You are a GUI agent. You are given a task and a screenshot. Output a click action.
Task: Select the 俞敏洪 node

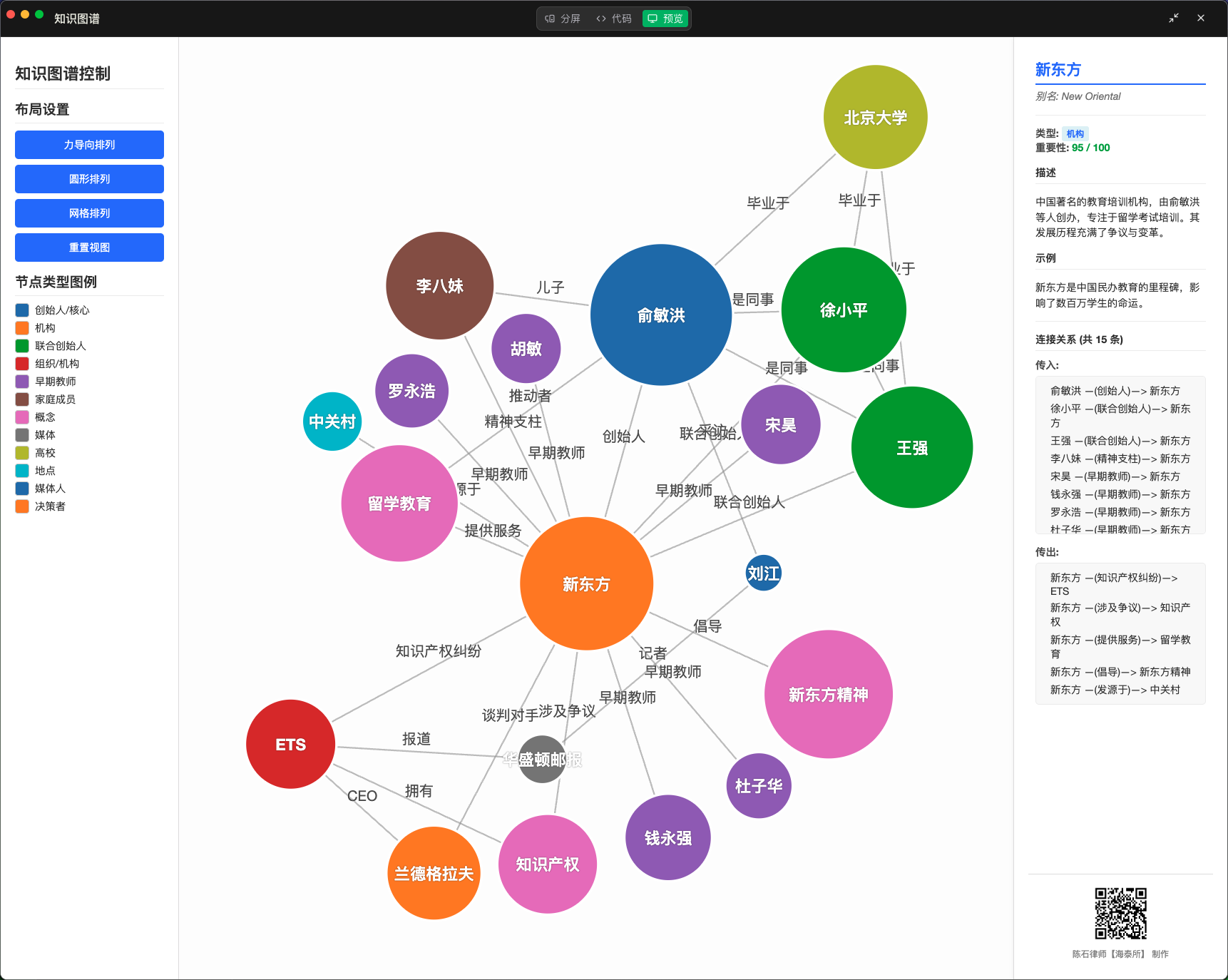point(661,315)
